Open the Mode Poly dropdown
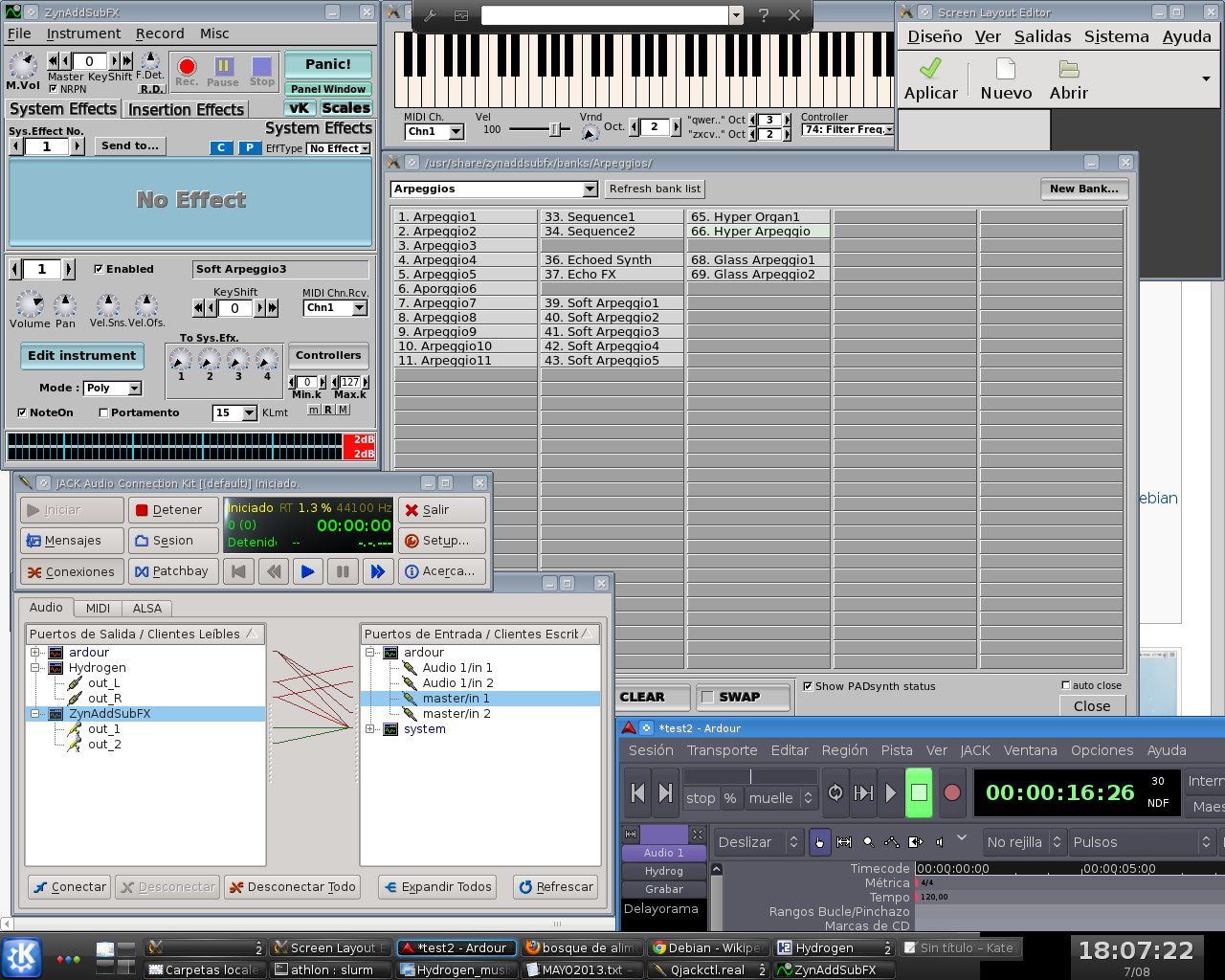1225x980 pixels. click(x=112, y=388)
